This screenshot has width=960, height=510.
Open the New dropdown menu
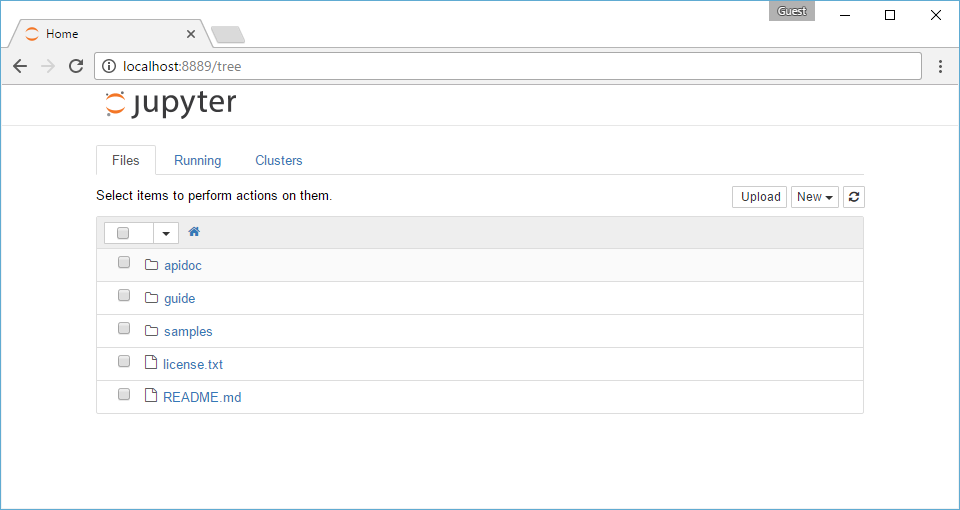tap(814, 197)
